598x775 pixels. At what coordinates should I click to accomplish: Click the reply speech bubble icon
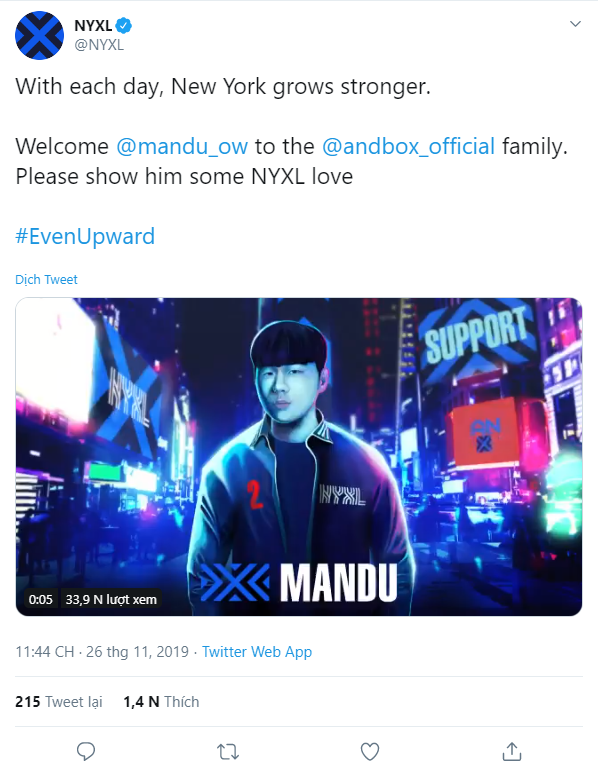[85, 751]
